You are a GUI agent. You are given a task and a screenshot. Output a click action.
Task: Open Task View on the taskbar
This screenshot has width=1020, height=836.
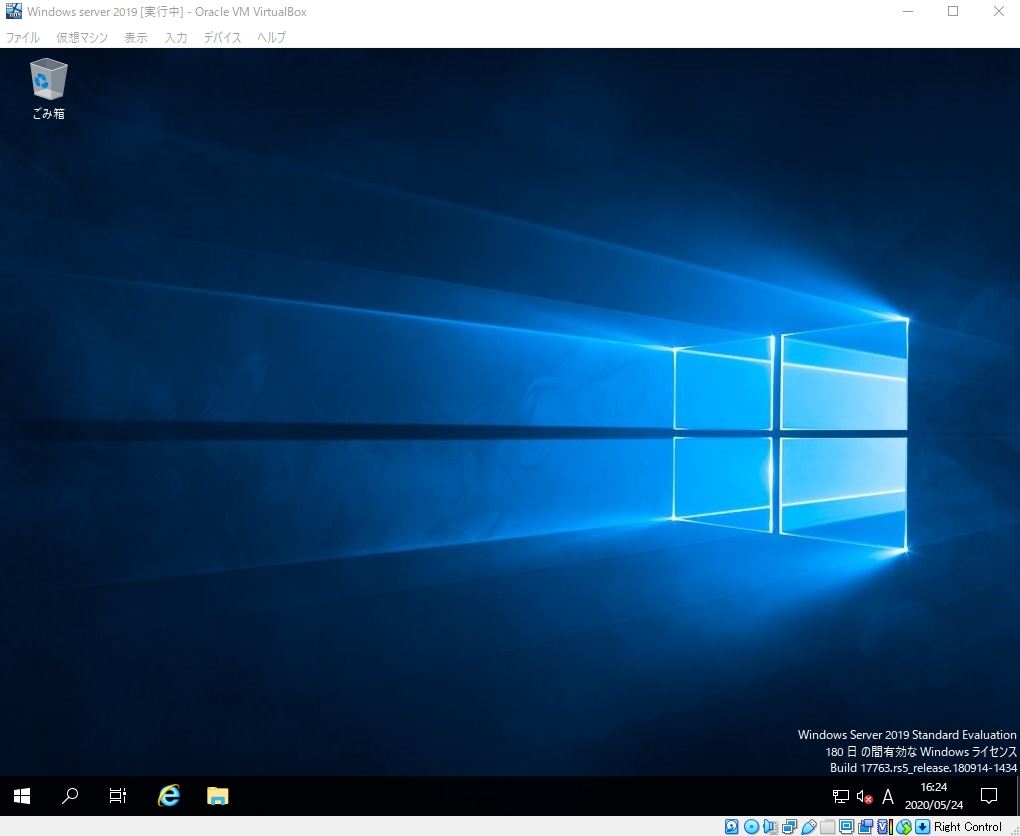[x=118, y=796]
